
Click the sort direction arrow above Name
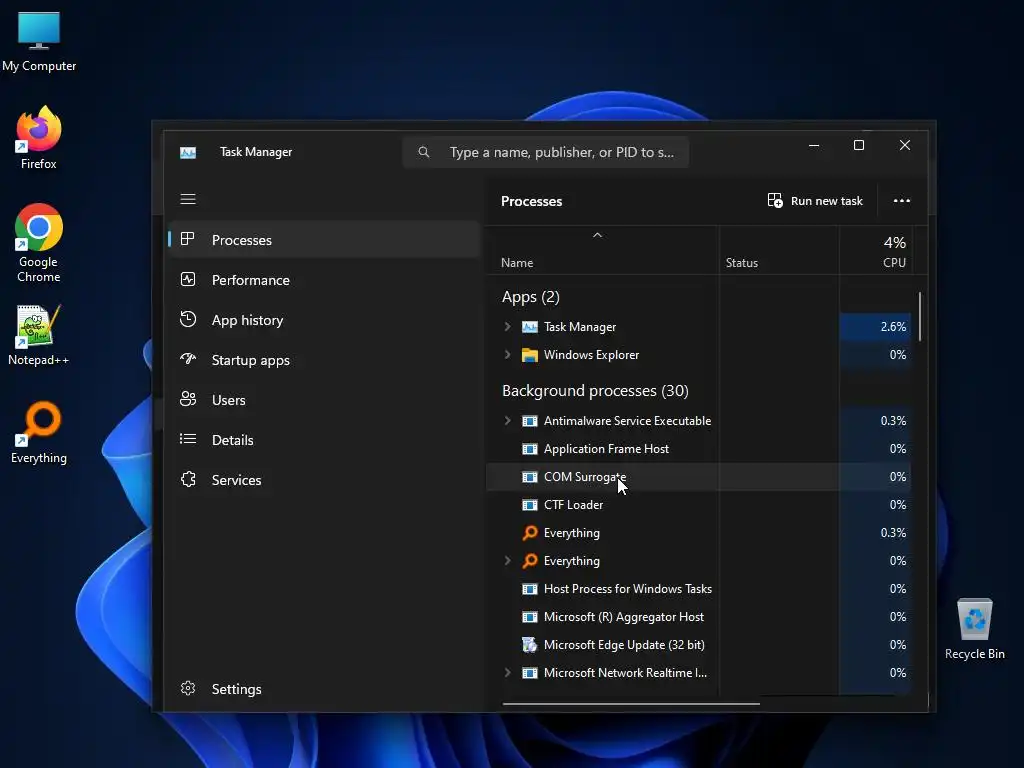click(597, 235)
